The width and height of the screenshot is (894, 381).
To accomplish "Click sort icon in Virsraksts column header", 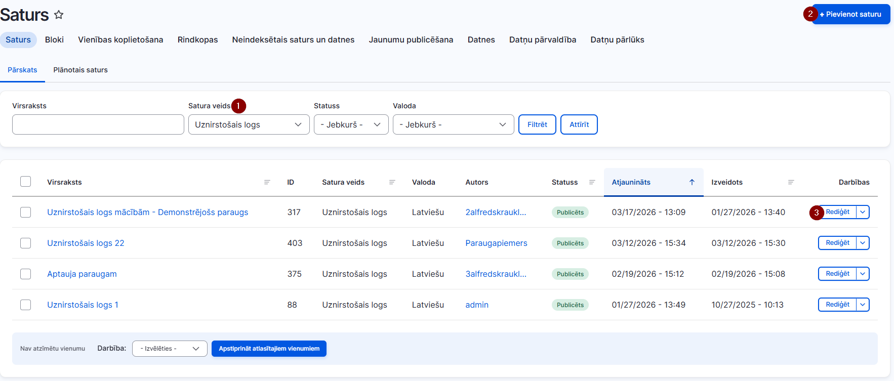I will coord(267,183).
